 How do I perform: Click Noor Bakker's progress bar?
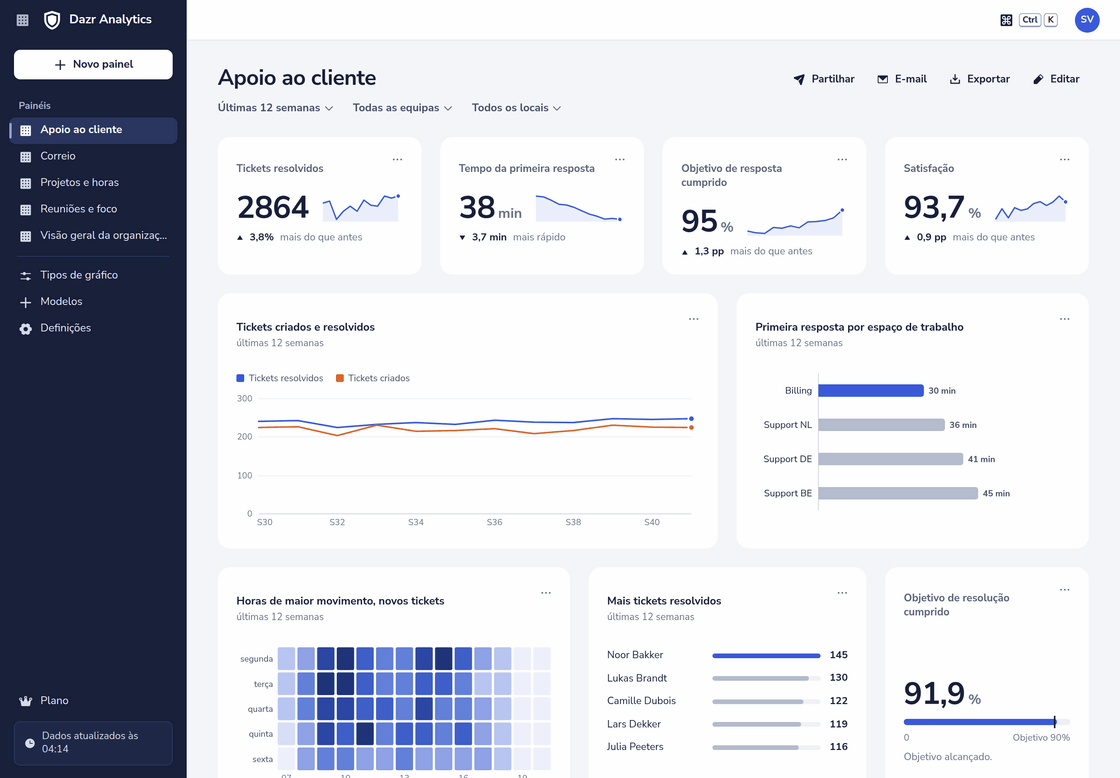click(x=766, y=655)
